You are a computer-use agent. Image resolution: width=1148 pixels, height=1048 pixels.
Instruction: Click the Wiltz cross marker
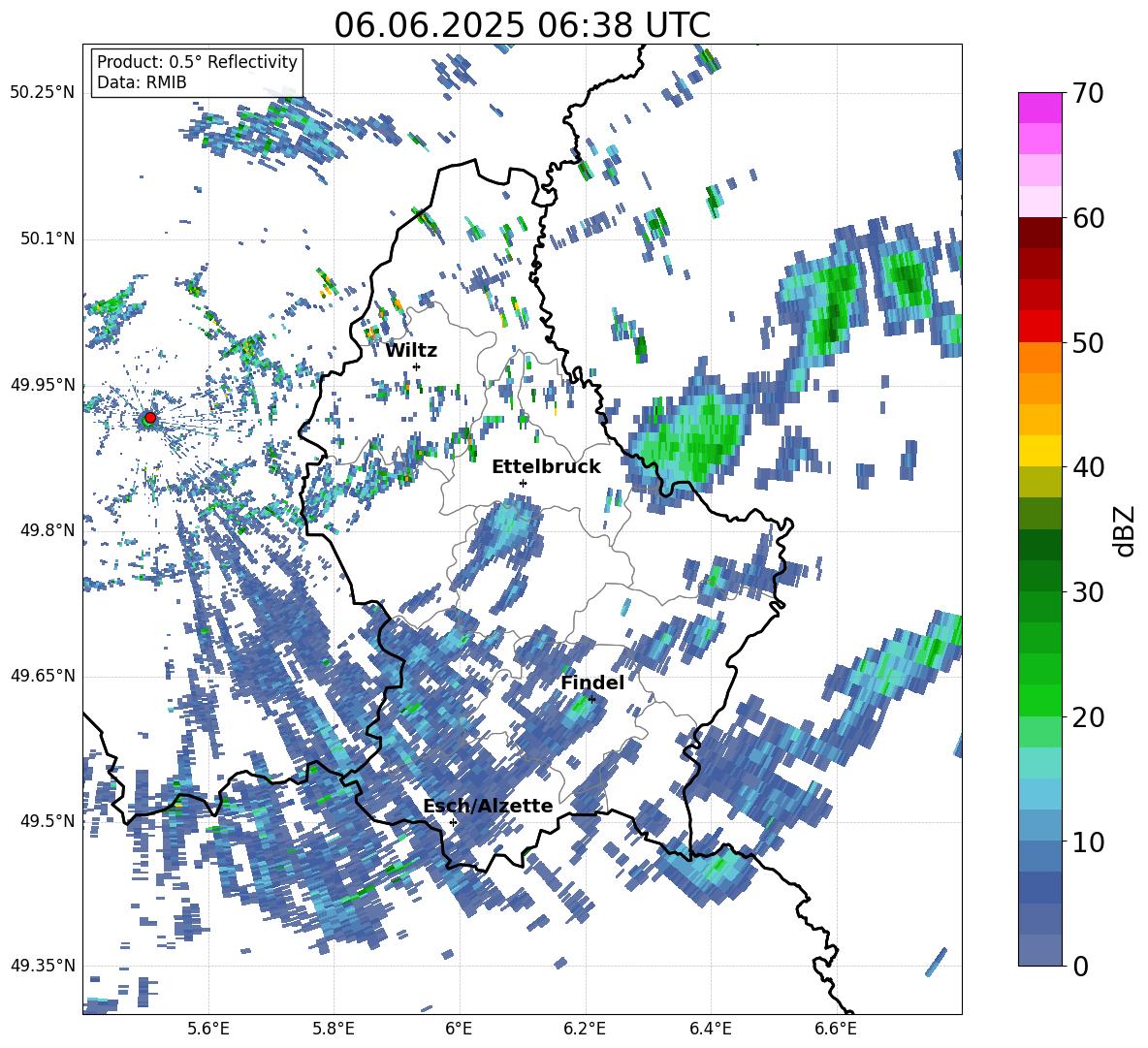pos(417,366)
